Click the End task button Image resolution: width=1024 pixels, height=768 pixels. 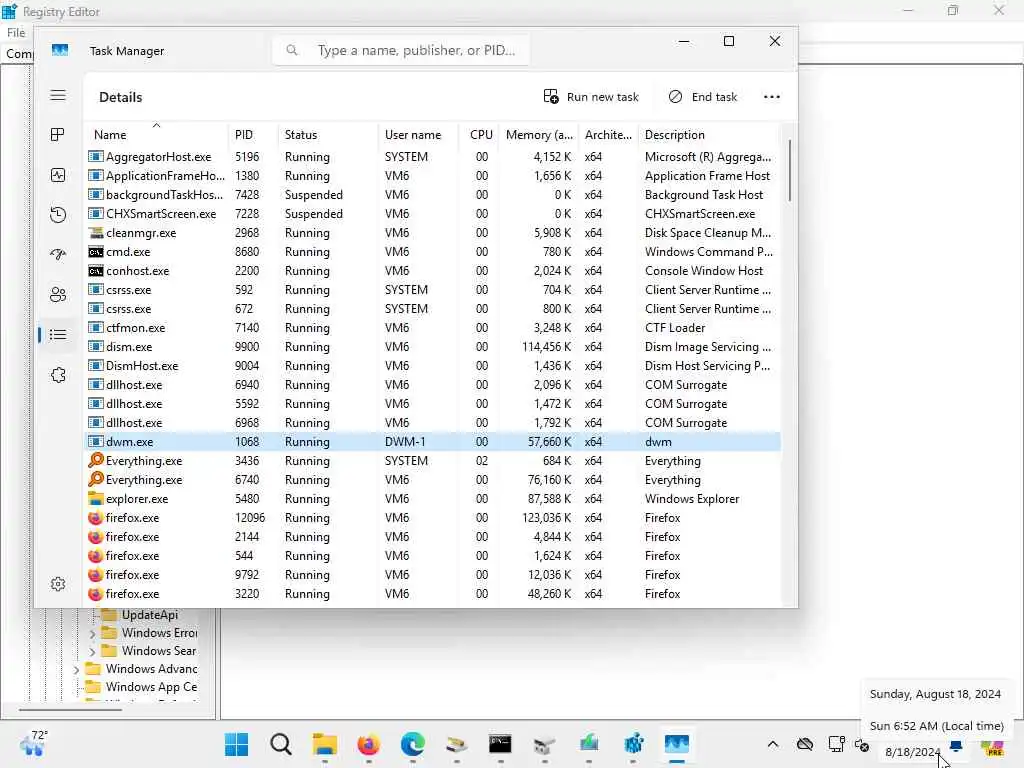[703, 97]
